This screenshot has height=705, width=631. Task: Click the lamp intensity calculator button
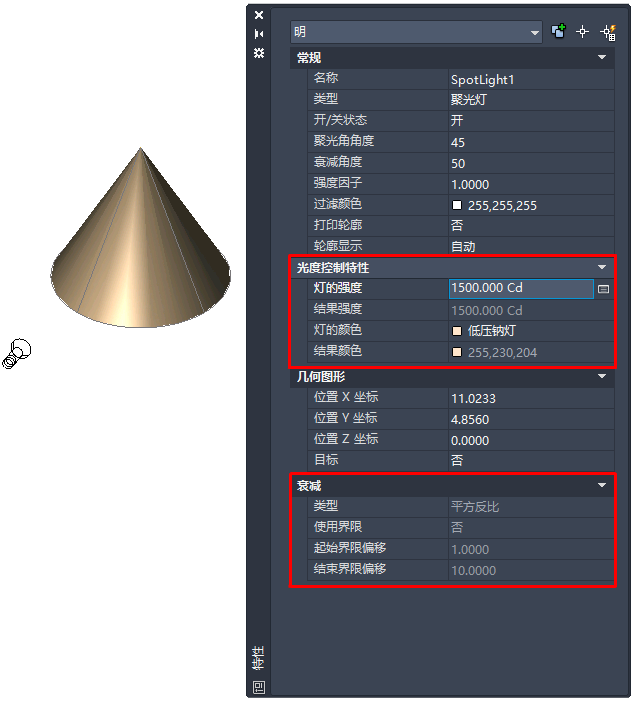604,289
